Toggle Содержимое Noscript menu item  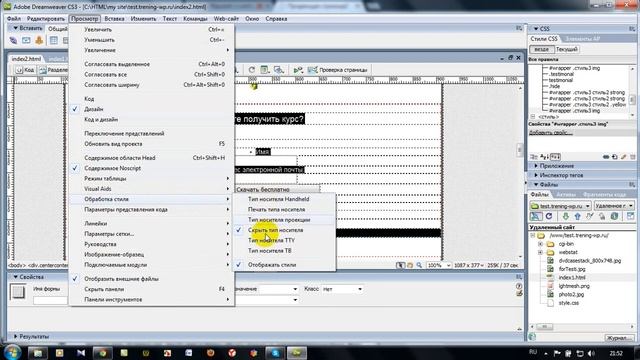coord(152,168)
